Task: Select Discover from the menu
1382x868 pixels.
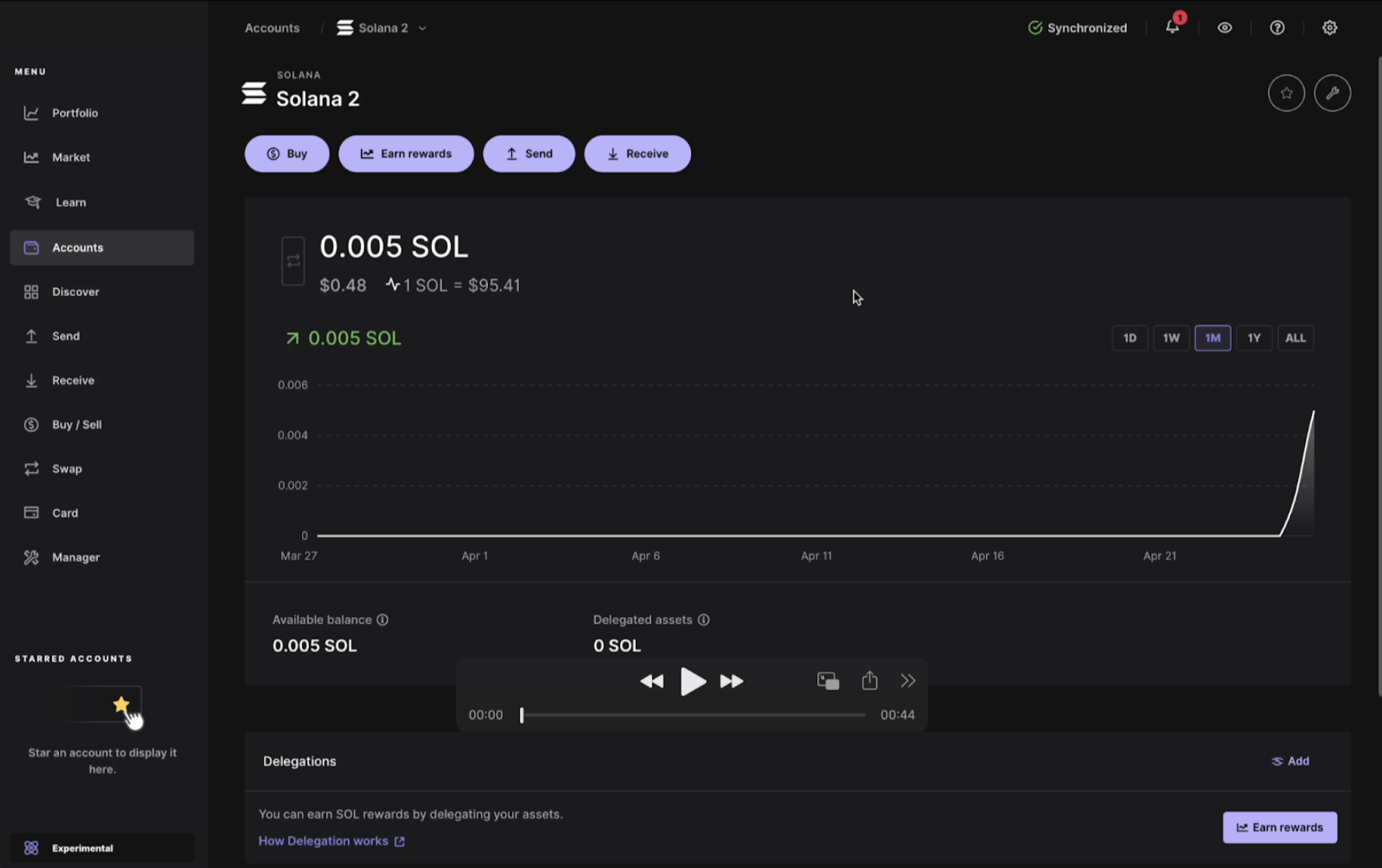Action: click(x=75, y=292)
